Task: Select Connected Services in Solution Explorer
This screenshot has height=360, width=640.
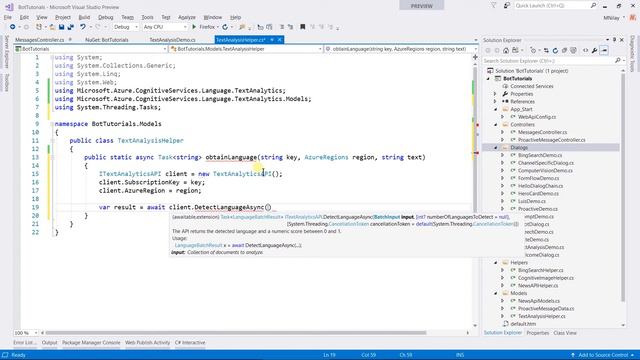Action: coord(531,86)
